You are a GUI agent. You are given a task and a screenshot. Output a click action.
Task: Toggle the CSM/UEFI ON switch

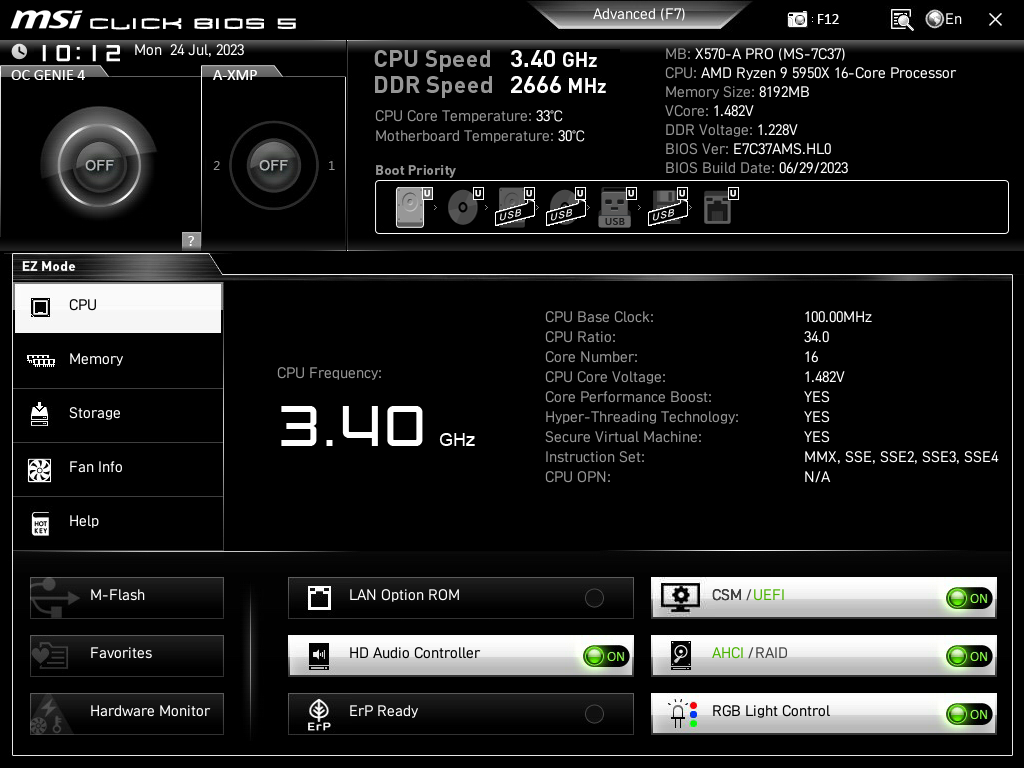coord(969,598)
